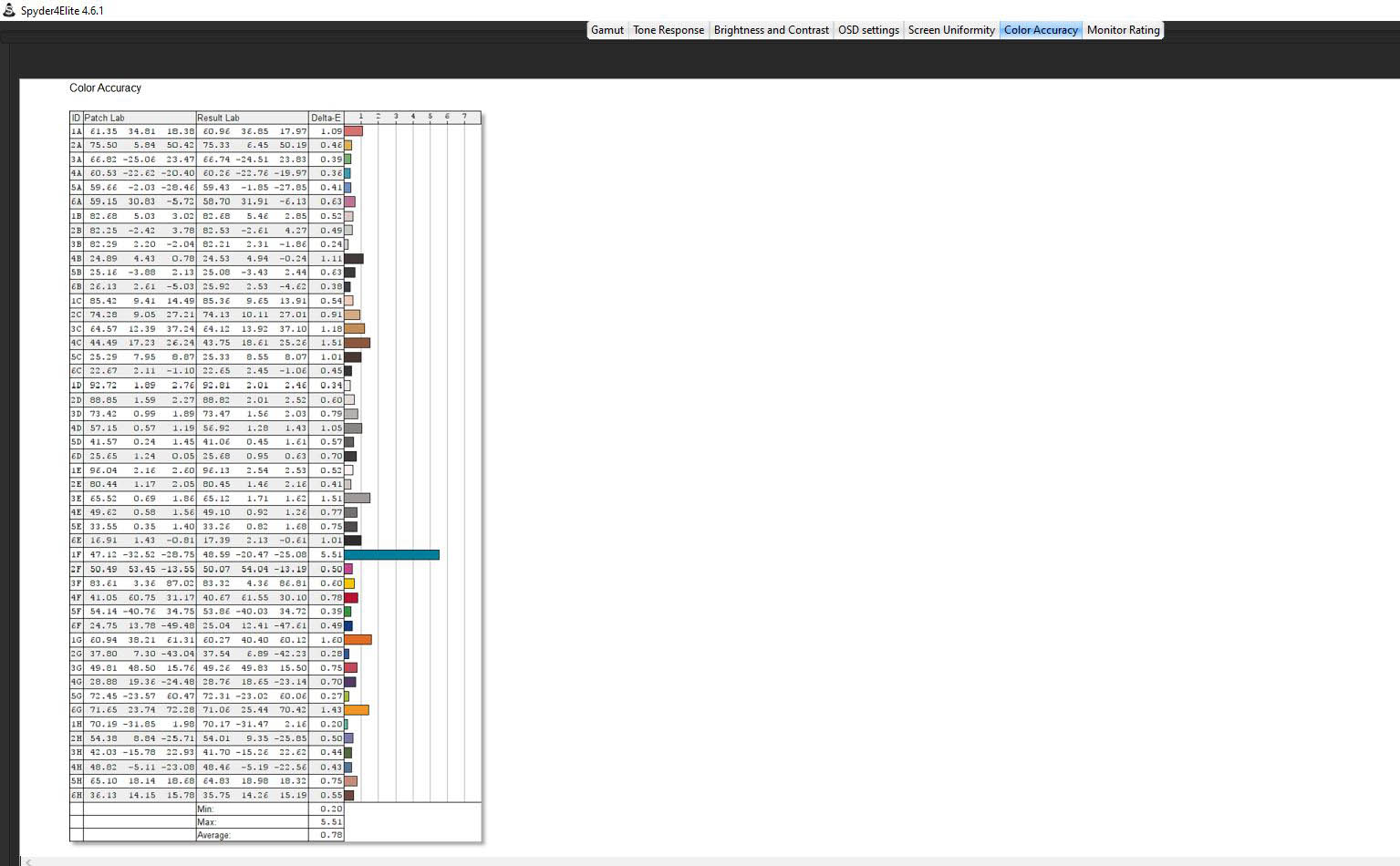Click the brown bar for patch 4C
1400x866 pixels.
click(x=358, y=343)
